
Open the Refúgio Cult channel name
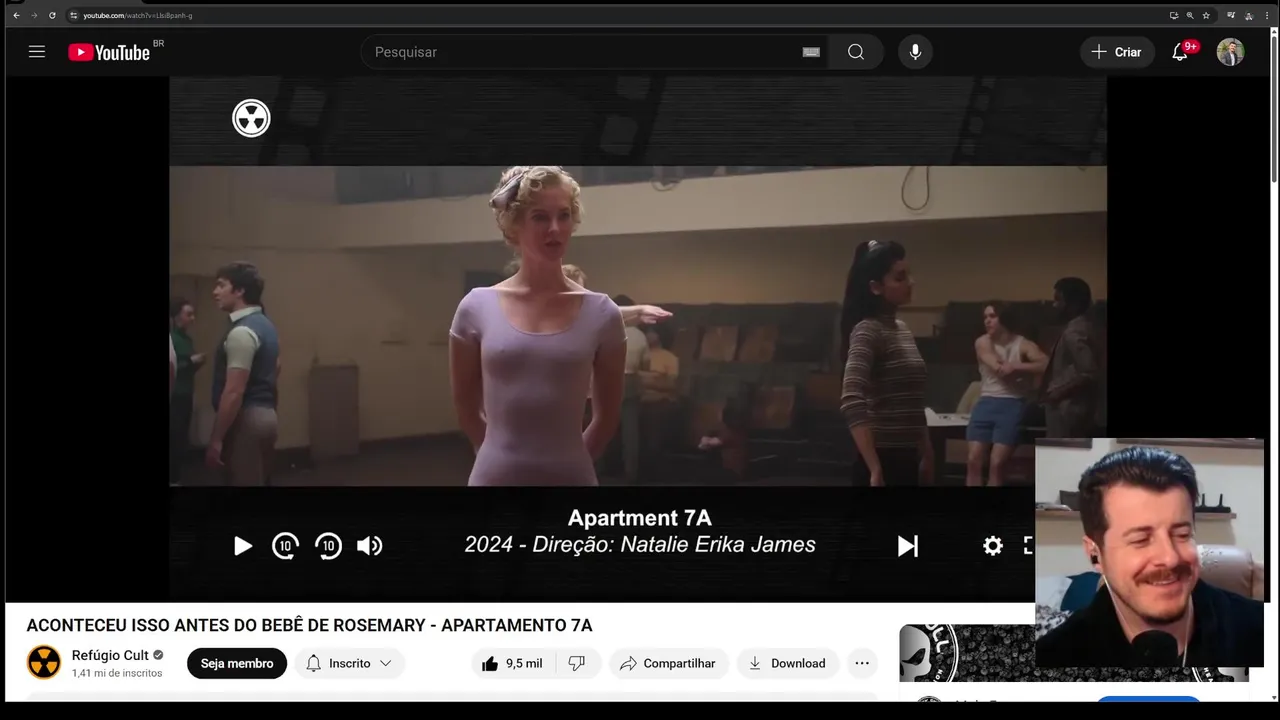tap(110, 656)
